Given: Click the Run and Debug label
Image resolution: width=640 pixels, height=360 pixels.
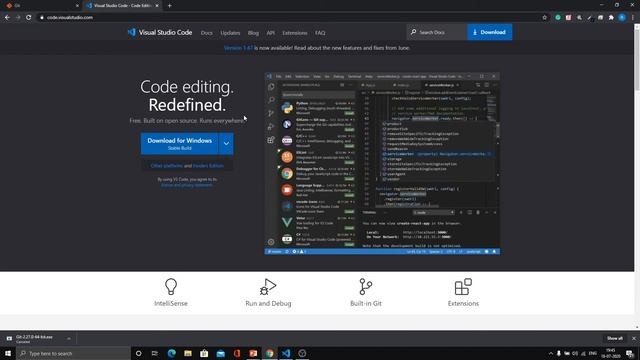Looking at the screenshot, I should point(268,303).
